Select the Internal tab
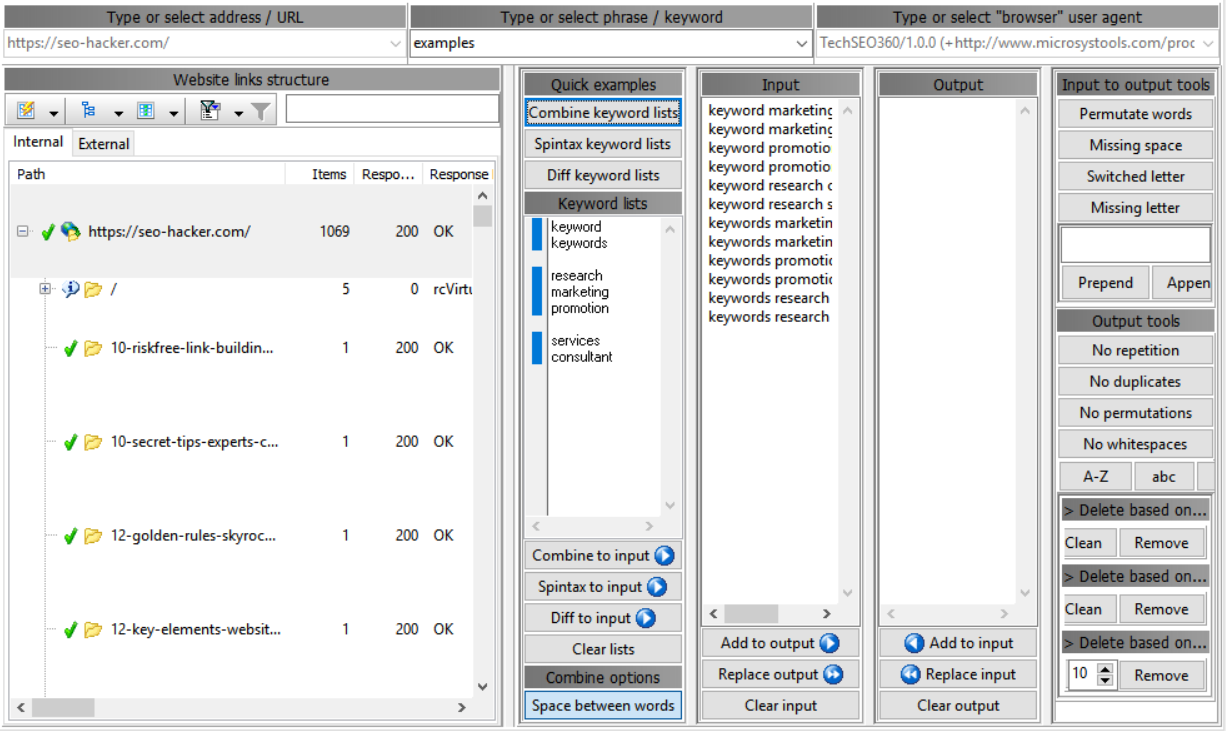Viewport: 1226px width, 731px height. (x=38, y=143)
